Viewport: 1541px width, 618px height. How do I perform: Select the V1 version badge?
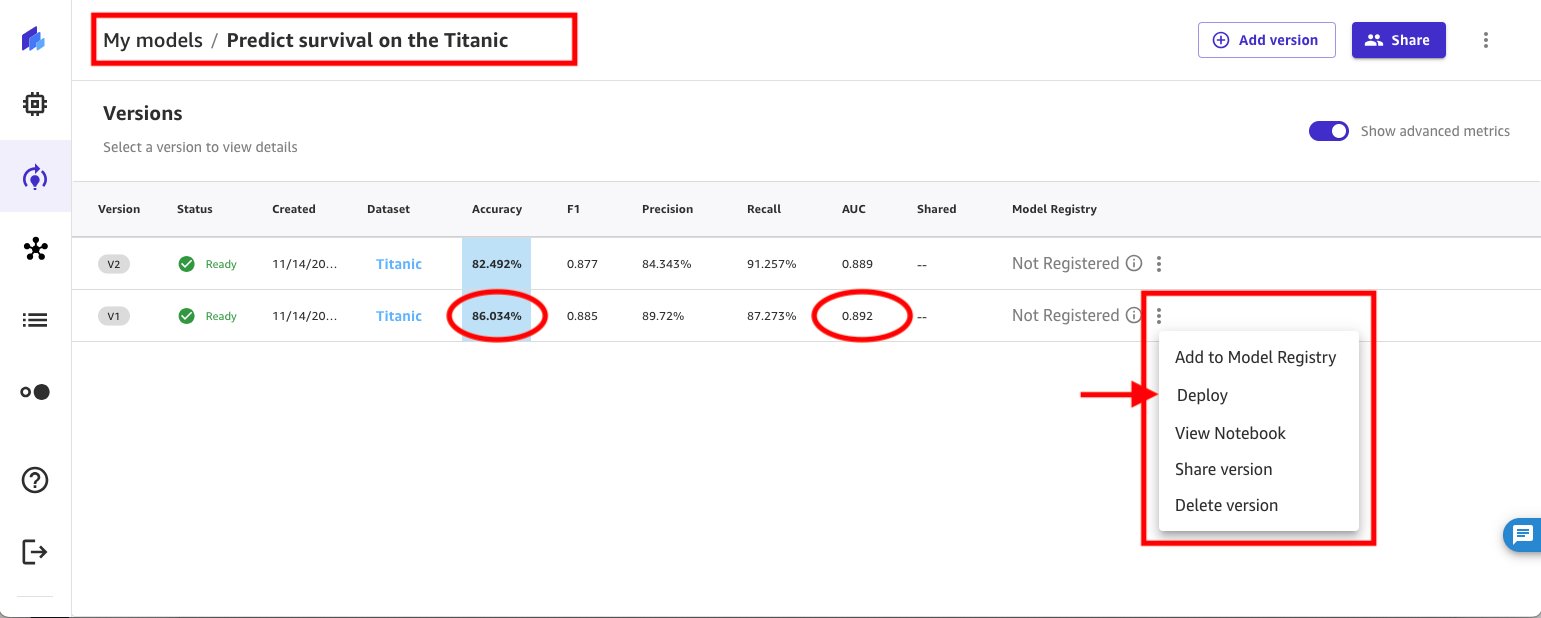click(x=113, y=316)
